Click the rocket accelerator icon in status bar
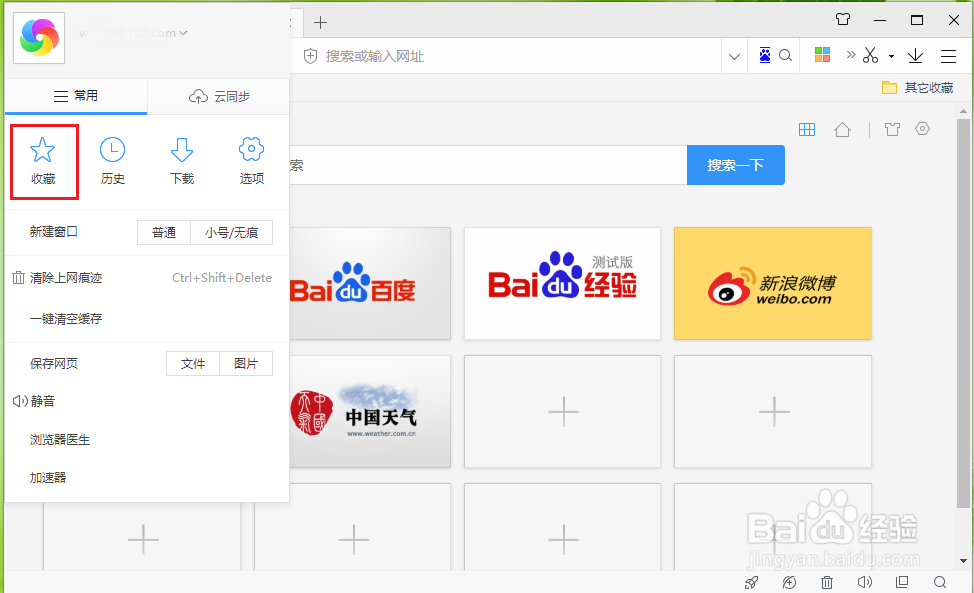This screenshot has height=593, width=974. pos(752,582)
